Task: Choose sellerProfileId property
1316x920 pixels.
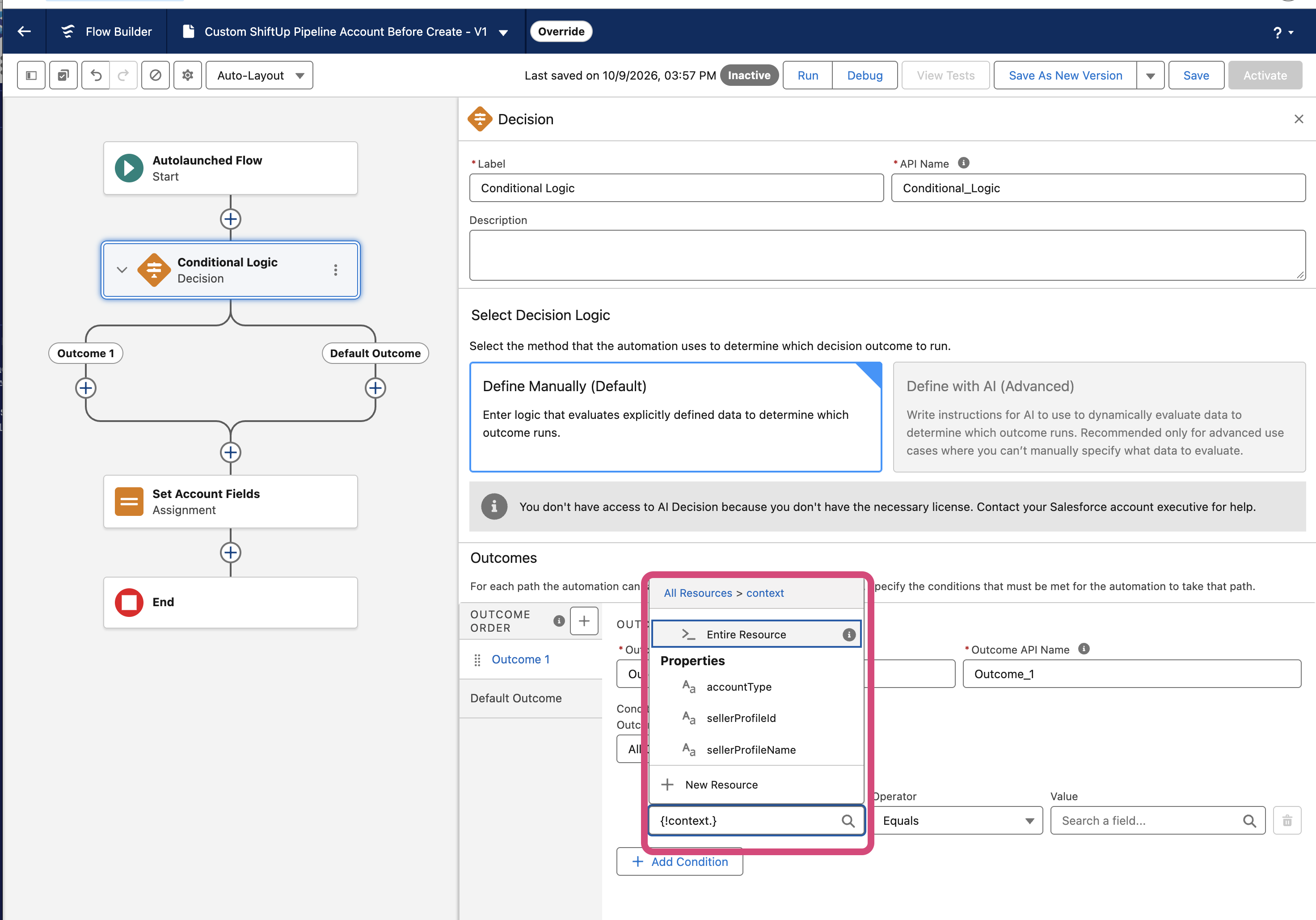Action: [x=756, y=718]
